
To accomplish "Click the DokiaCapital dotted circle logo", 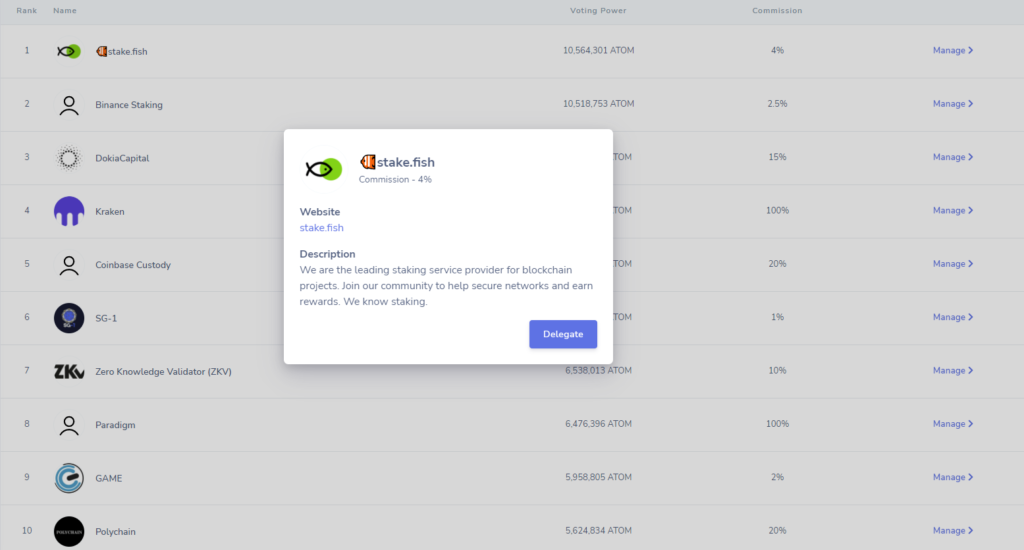I will click(x=69, y=158).
